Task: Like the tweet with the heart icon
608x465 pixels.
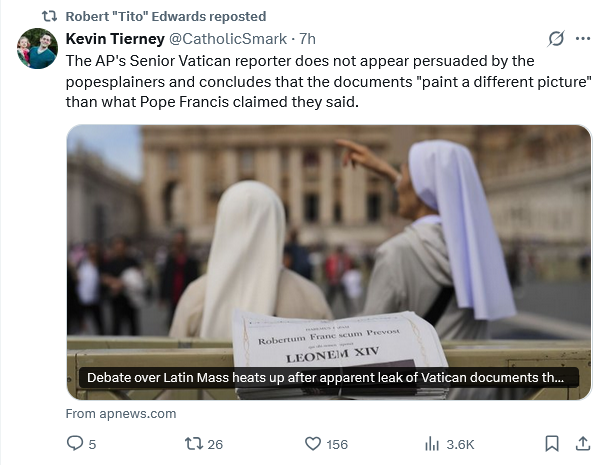Action: (312, 443)
